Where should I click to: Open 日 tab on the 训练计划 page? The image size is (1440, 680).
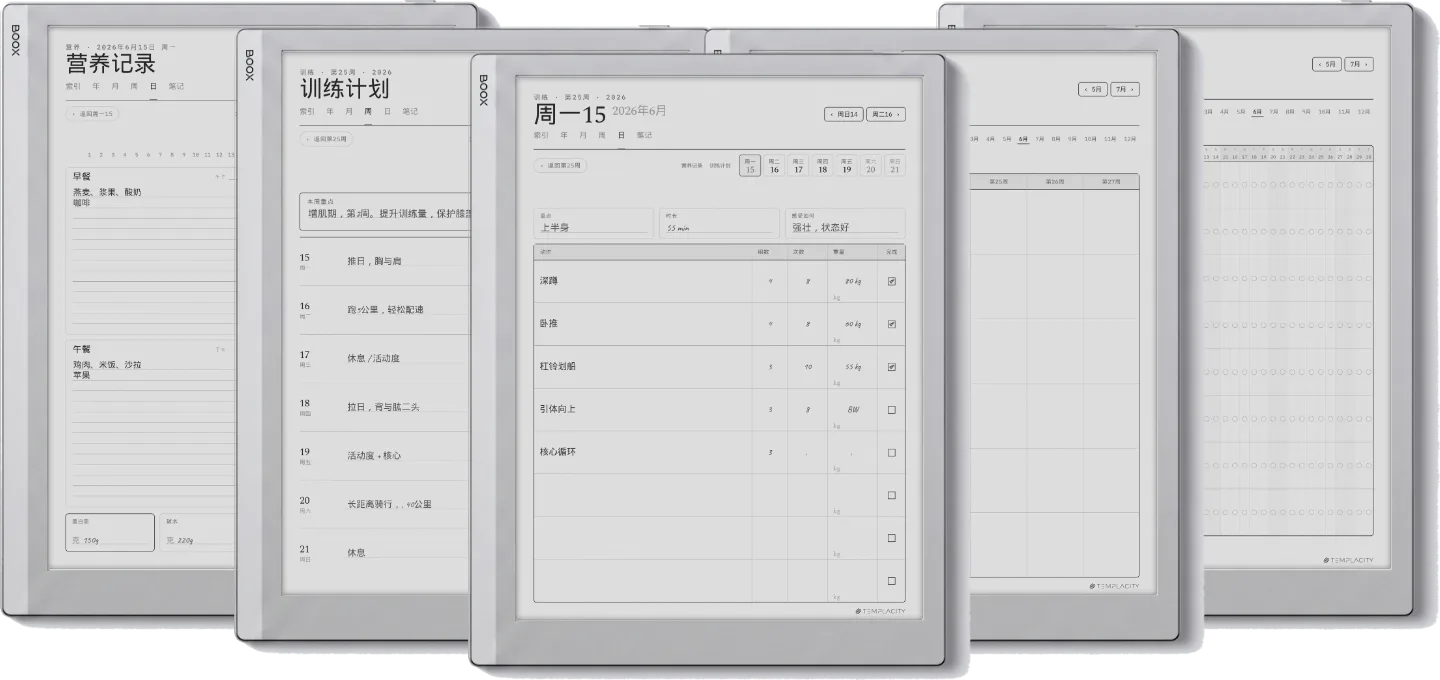click(388, 111)
